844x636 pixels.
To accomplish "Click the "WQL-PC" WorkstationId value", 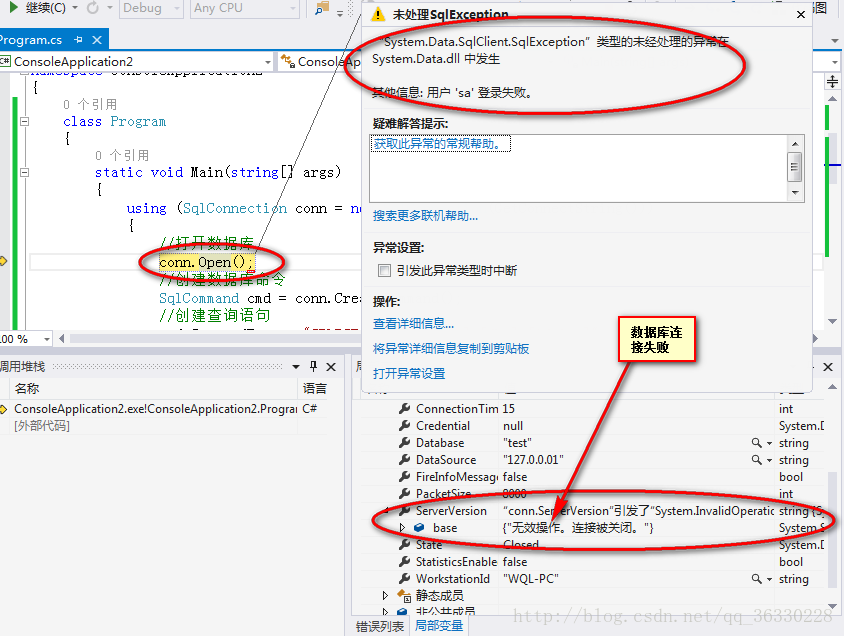I will [531, 579].
